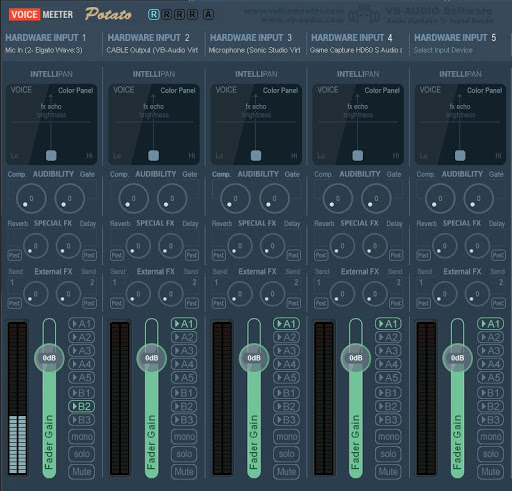Image resolution: width=512 pixels, height=491 pixels.
Task: Mute Hardware Input 1 strip
Action: pos(82,472)
